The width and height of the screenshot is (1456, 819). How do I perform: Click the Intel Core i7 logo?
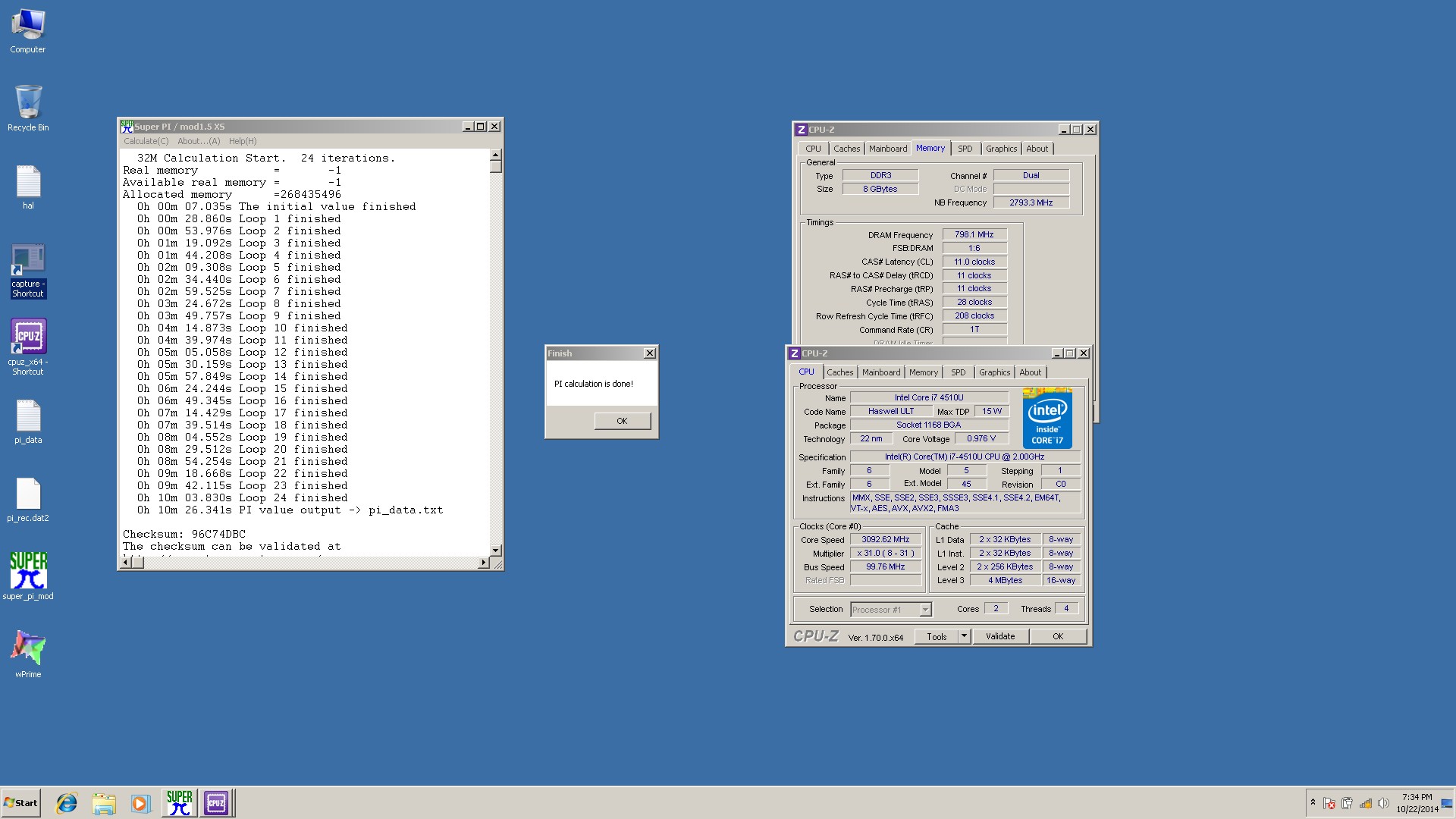[1047, 418]
